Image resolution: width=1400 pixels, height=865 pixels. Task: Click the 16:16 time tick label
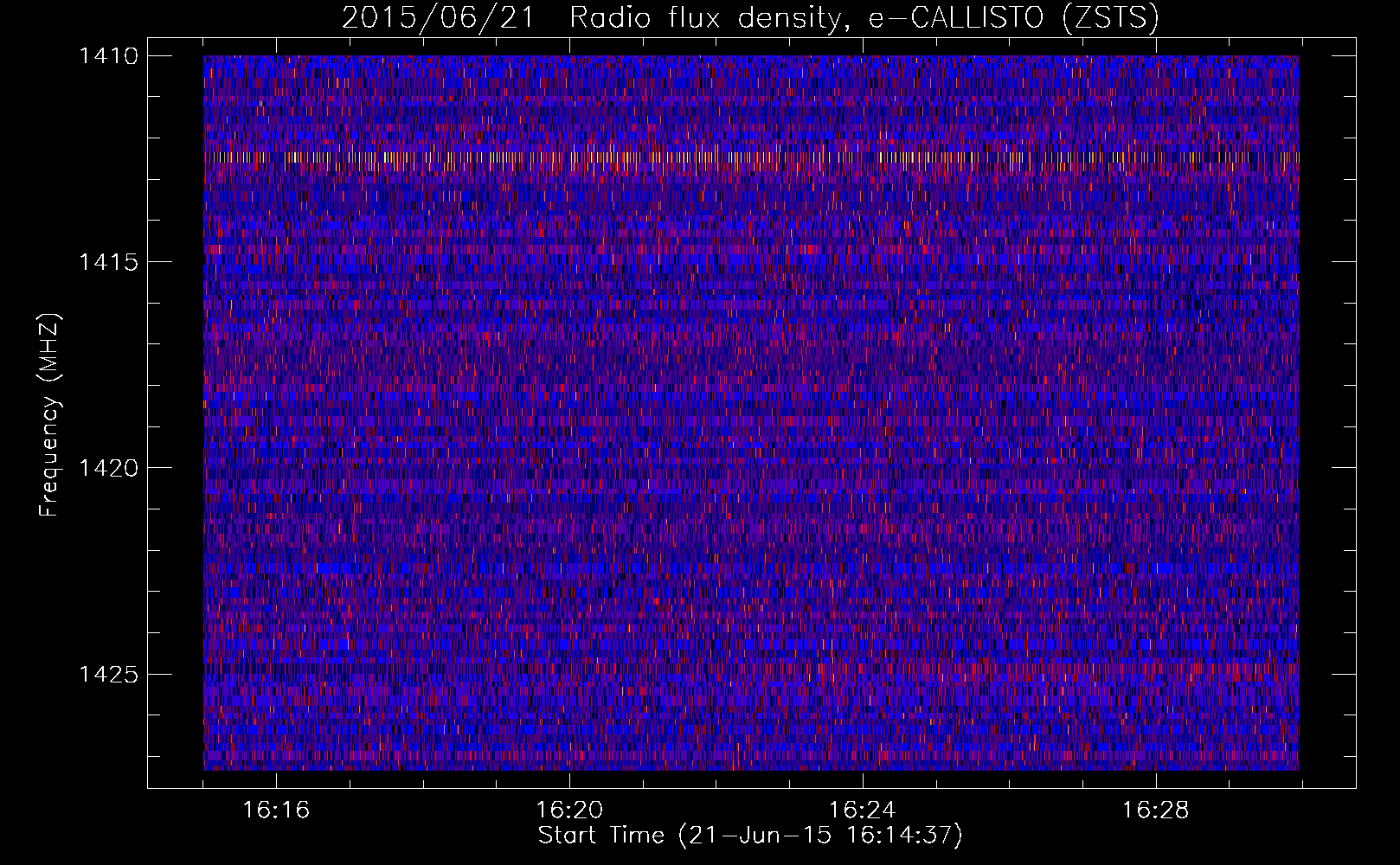pos(276,811)
